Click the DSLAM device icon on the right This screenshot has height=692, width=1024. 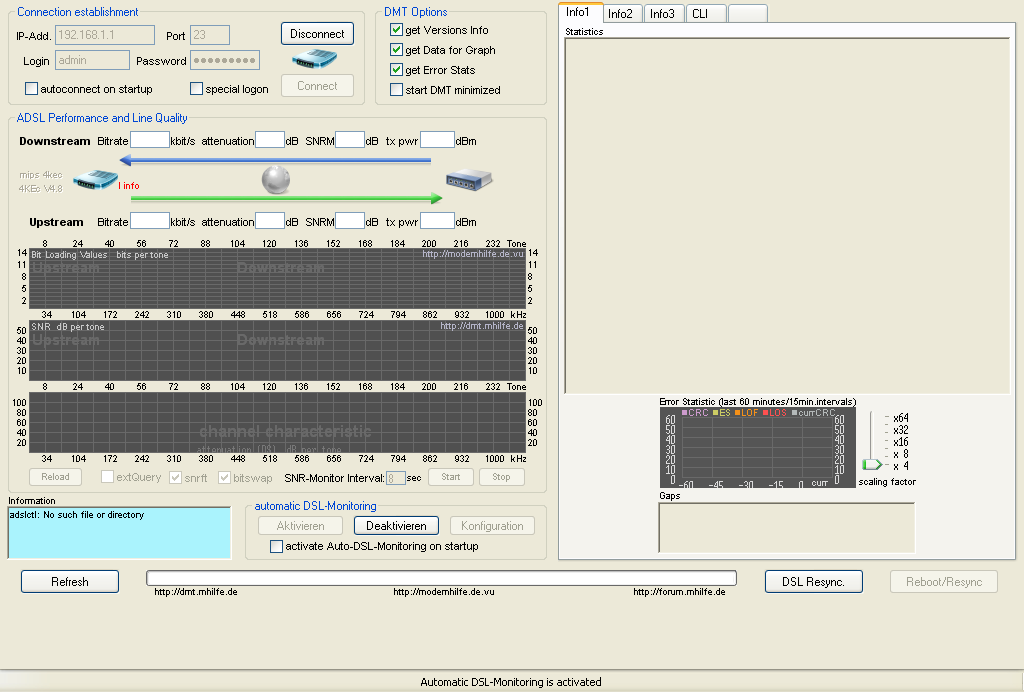(x=468, y=180)
